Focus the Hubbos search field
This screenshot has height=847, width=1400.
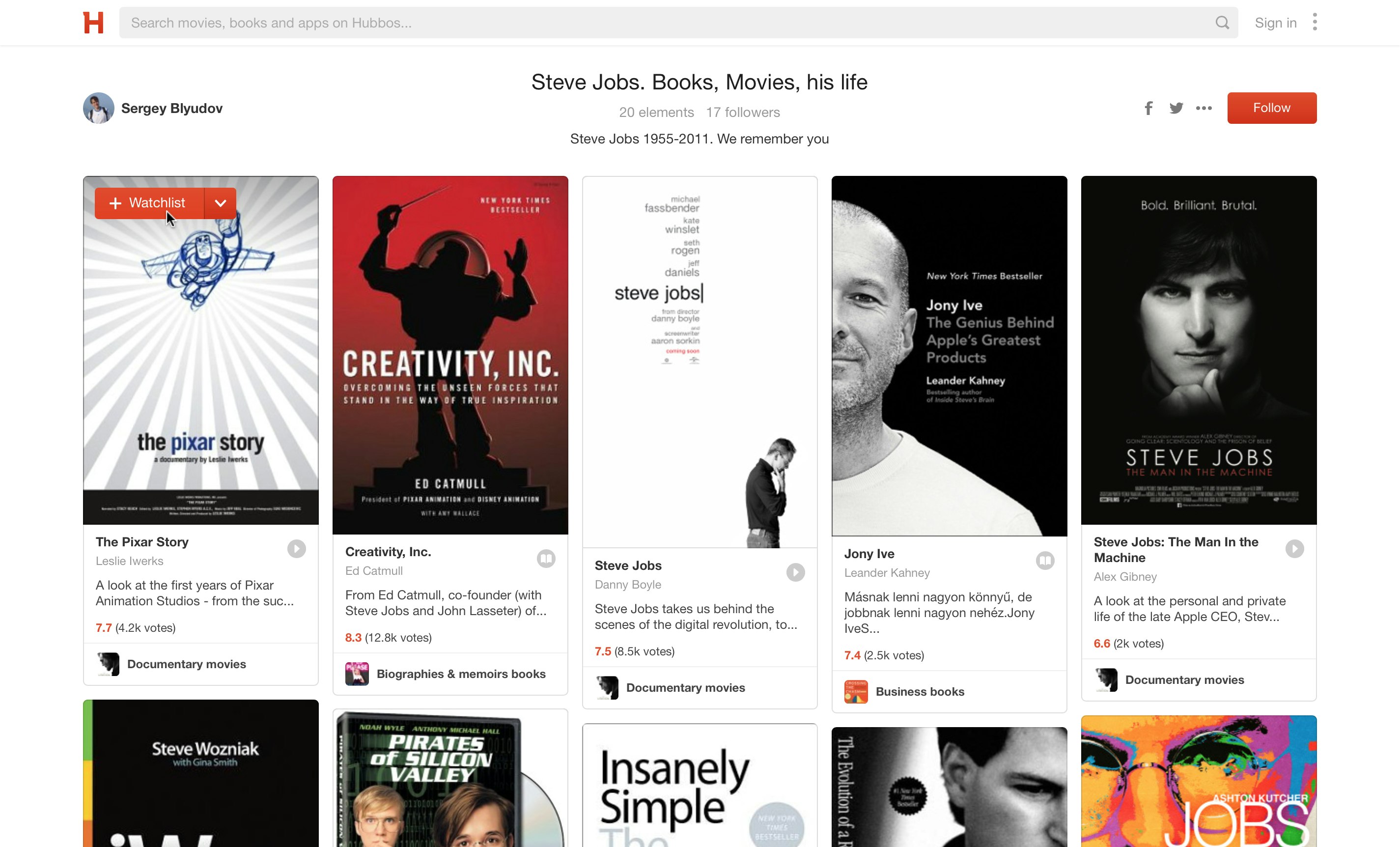(x=665, y=23)
